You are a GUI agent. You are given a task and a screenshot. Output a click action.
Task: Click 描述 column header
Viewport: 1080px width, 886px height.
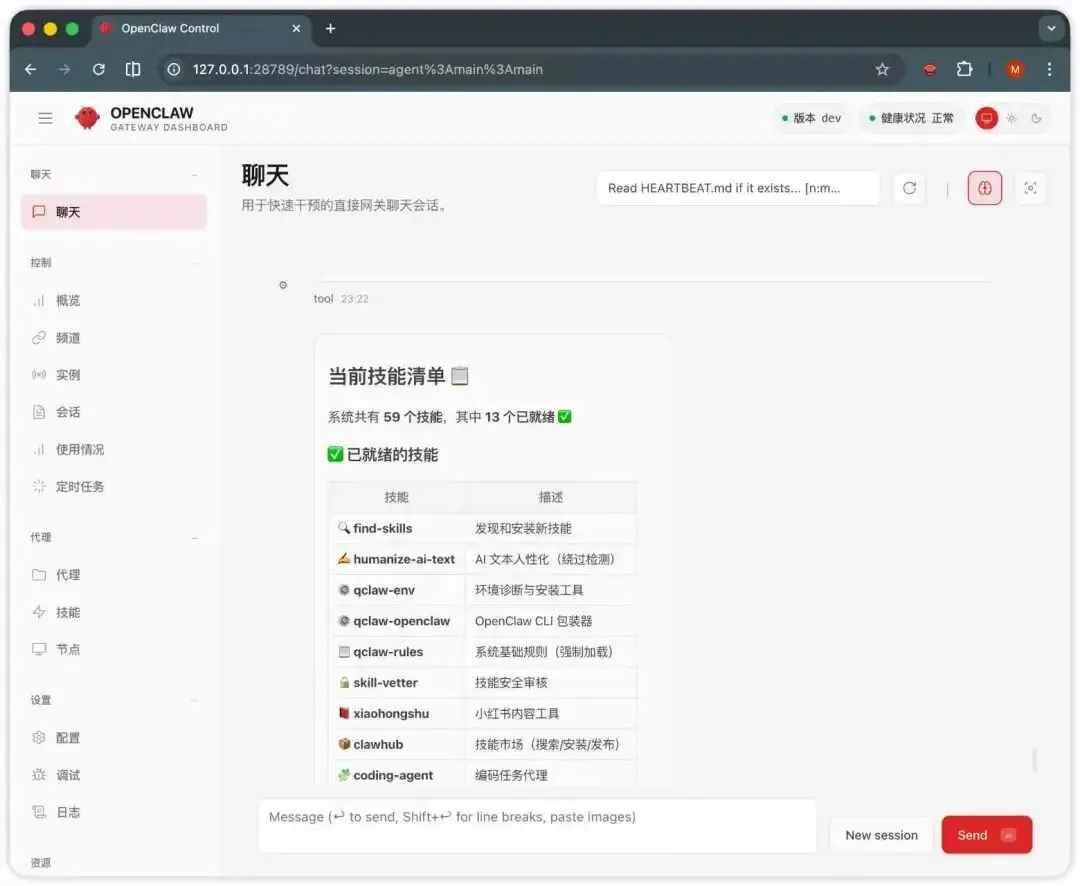550,497
